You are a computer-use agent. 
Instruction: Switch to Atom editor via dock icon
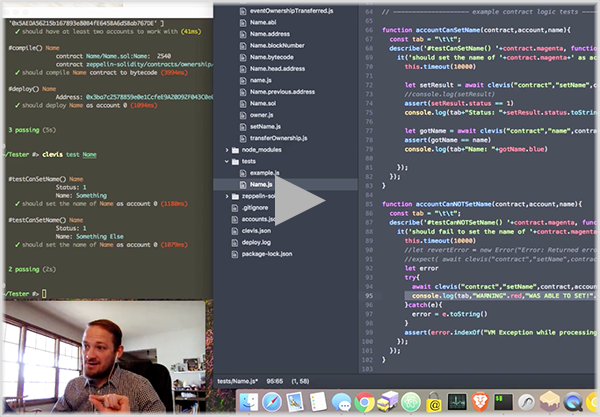[411, 402]
